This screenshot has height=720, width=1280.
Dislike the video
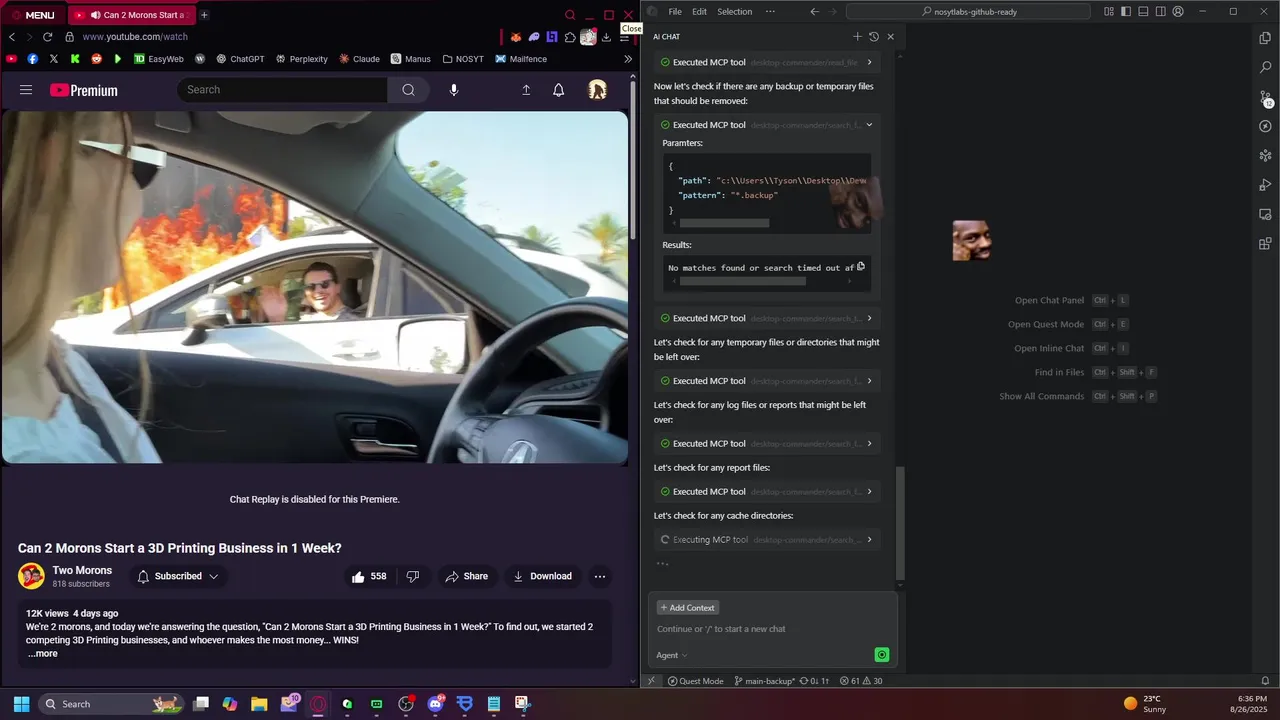412,576
